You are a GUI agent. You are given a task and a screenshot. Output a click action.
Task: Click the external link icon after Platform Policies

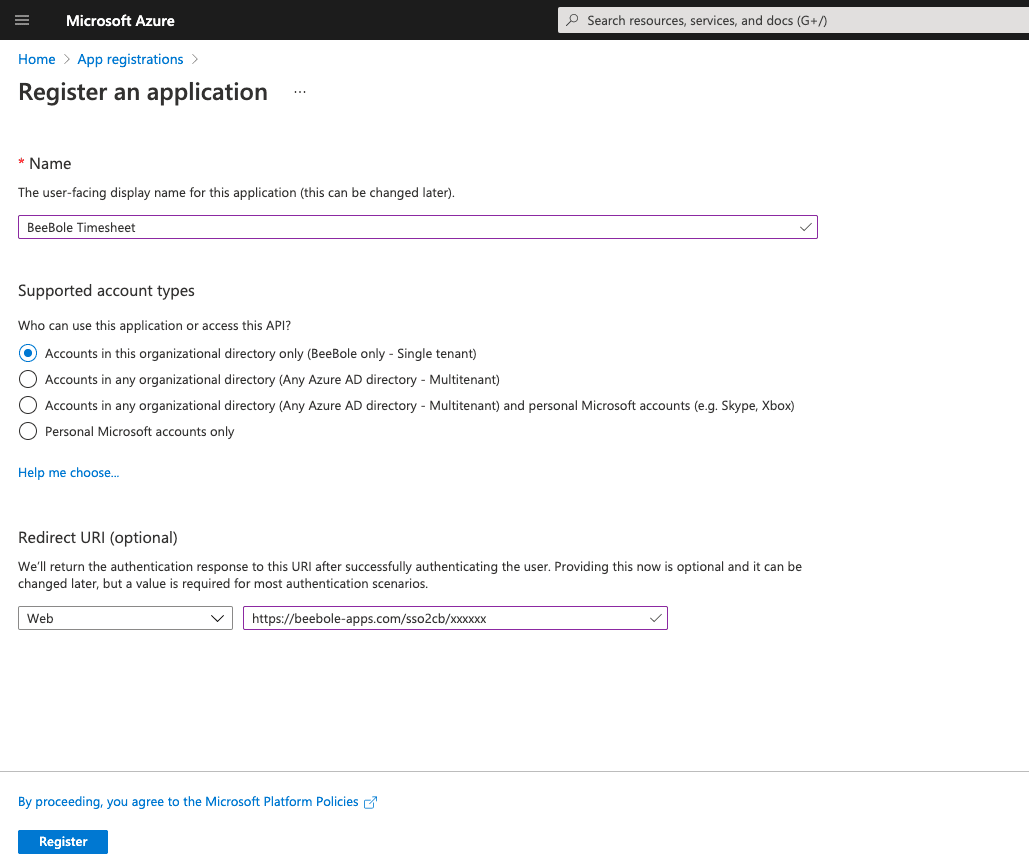click(x=371, y=801)
